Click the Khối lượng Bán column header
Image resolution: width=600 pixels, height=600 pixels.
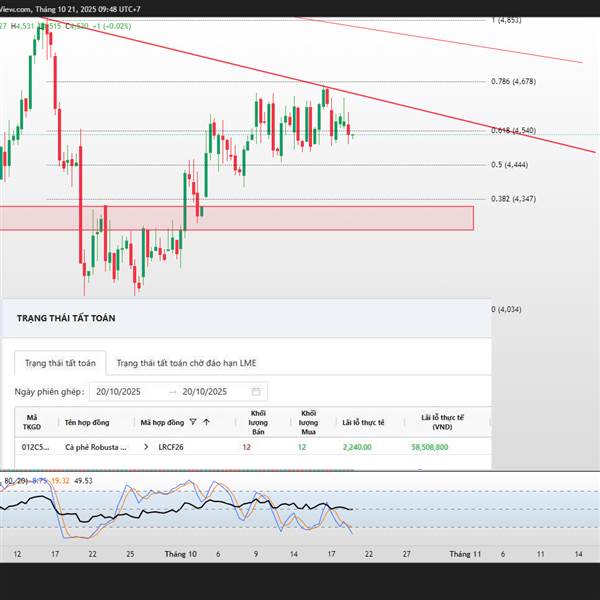[x=258, y=422]
